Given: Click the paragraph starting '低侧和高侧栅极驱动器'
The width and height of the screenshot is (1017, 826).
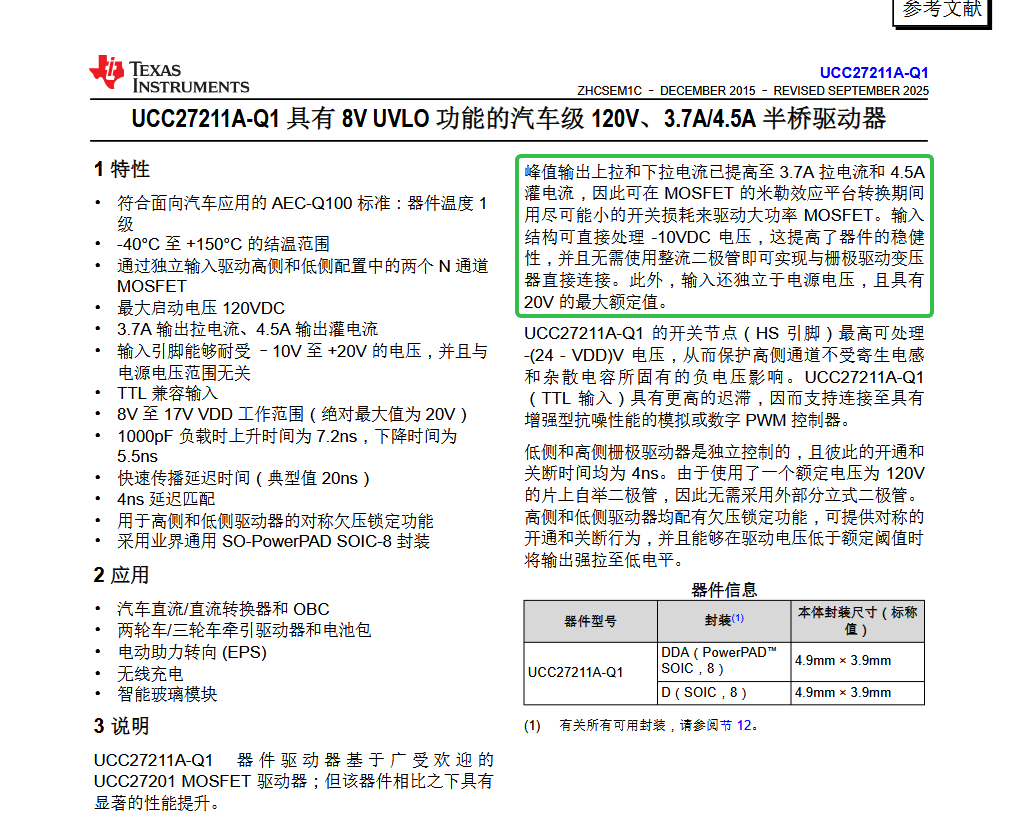Looking at the screenshot, I should click(724, 506).
